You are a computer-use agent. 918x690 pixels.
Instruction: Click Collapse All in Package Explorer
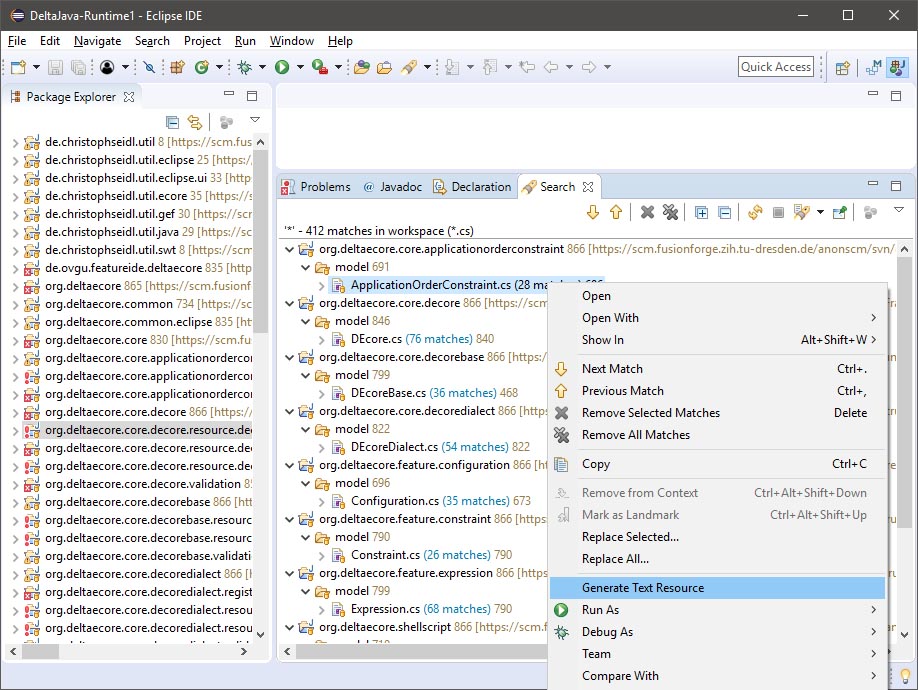pos(173,122)
